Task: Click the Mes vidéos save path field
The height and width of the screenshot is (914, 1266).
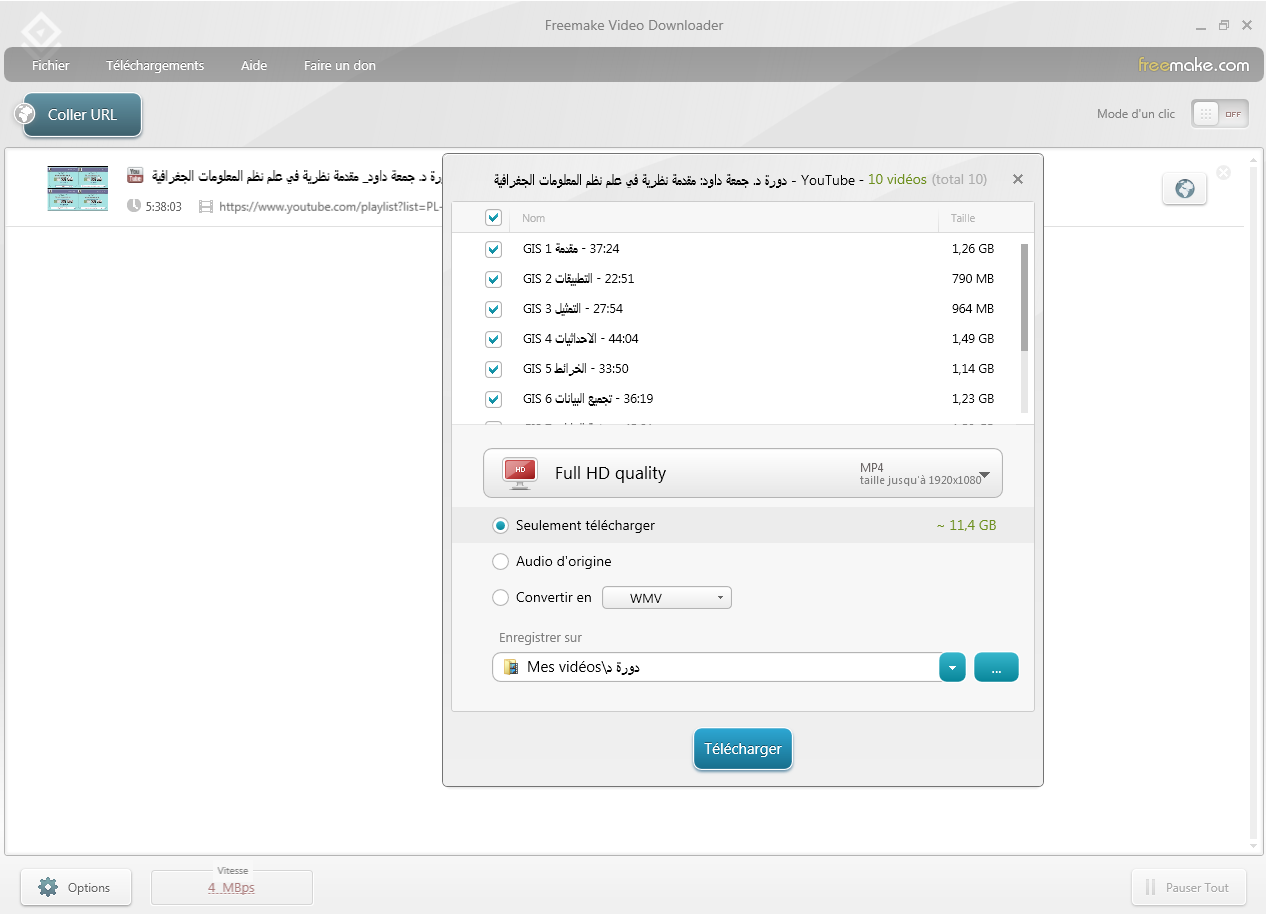Action: tap(715, 667)
